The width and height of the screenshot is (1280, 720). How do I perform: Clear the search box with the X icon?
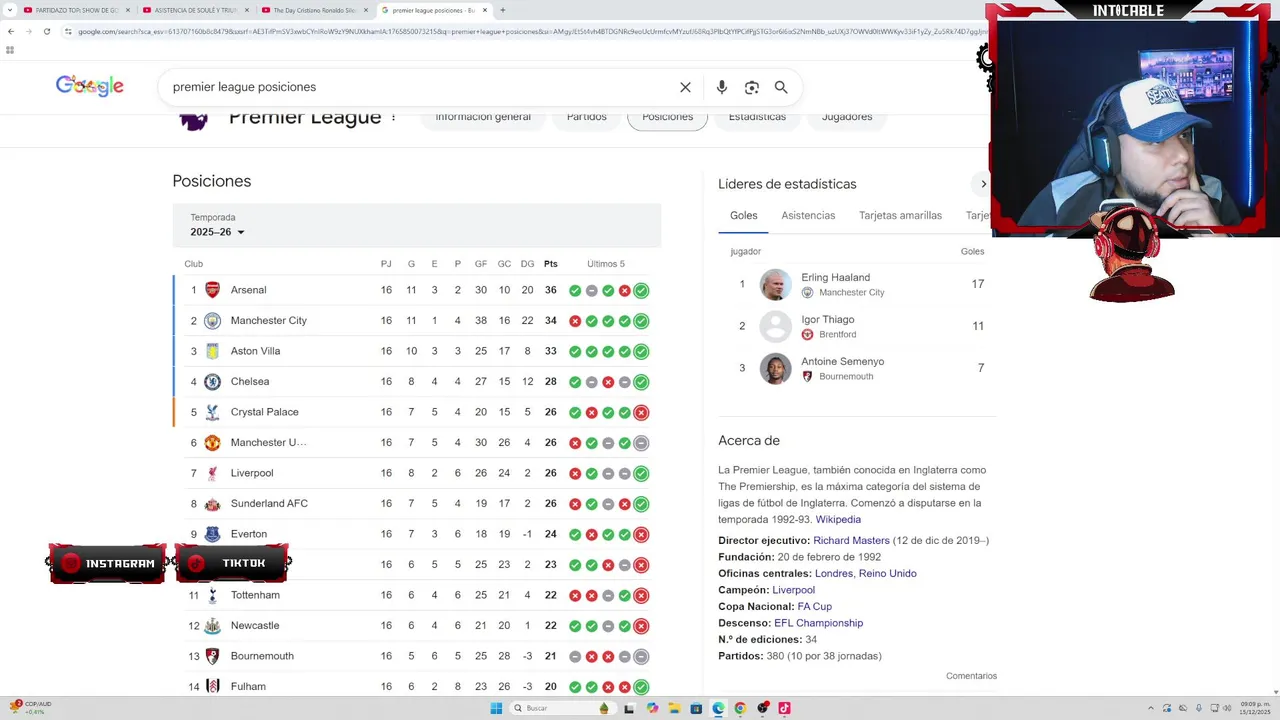point(685,87)
